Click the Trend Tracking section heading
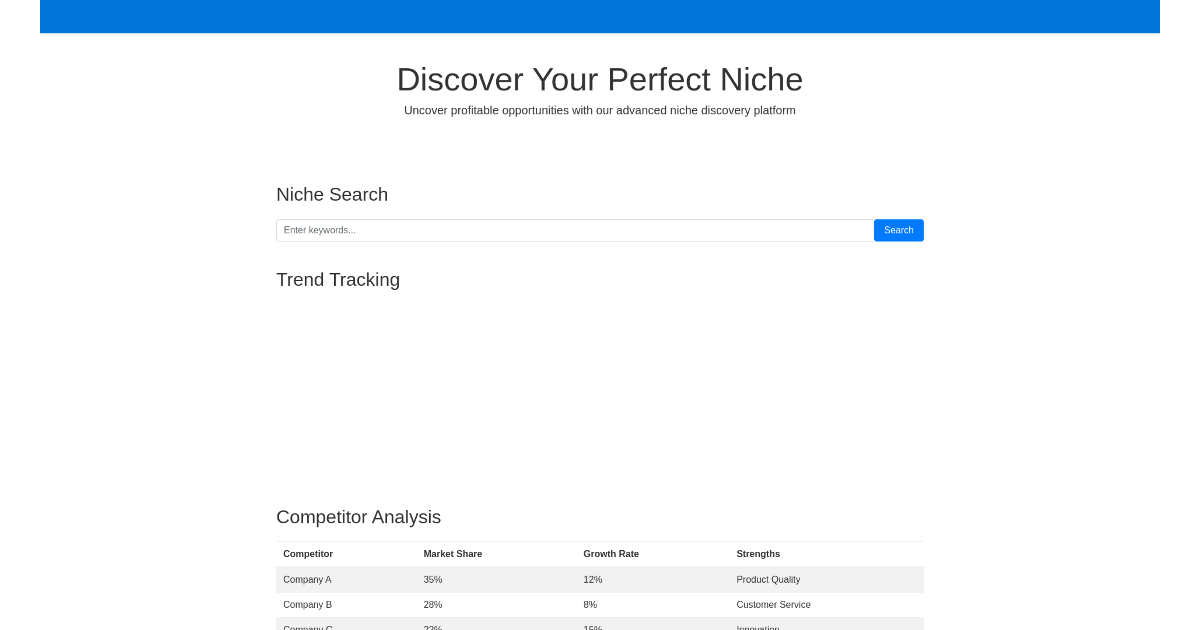Image resolution: width=1200 pixels, height=630 pixels. (338, 280)
